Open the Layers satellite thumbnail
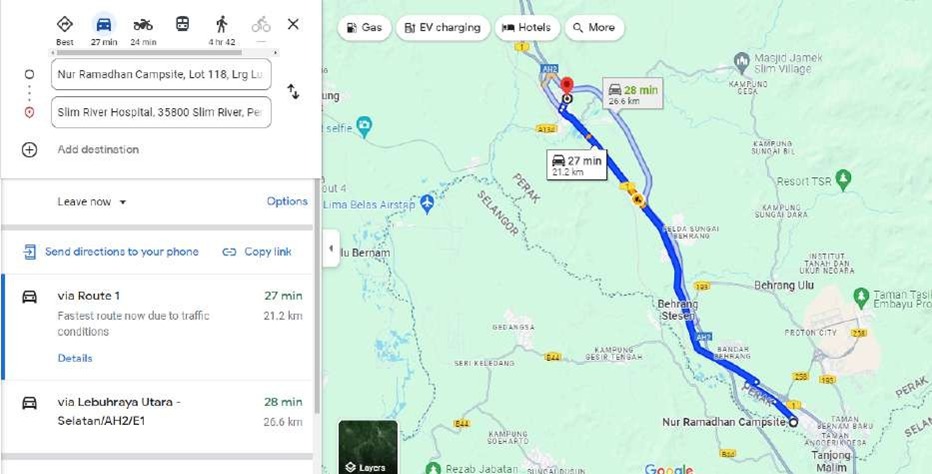Viewport: 932px width, 474px height. [368, 447]
